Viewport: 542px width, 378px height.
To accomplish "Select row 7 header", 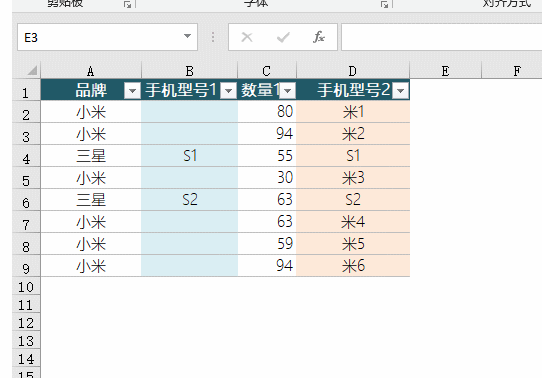I will click(x=26, y=222).
